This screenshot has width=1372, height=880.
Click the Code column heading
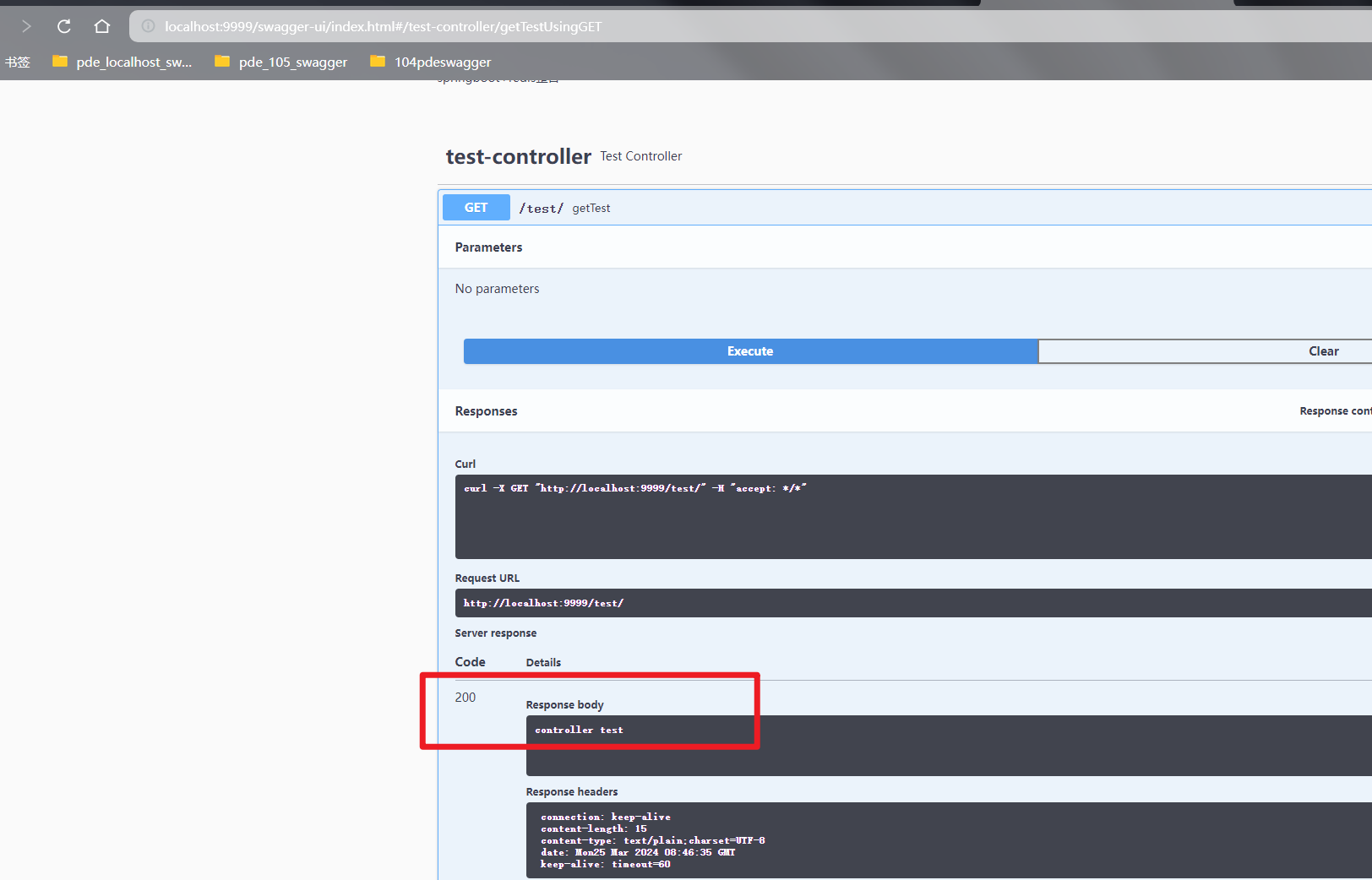(470, 662)
